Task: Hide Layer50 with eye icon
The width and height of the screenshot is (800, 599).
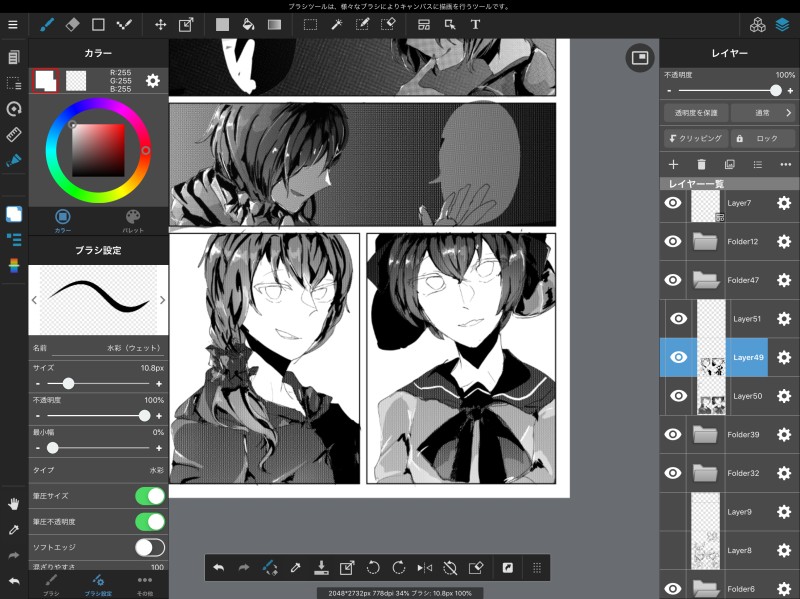Action: 678,395
